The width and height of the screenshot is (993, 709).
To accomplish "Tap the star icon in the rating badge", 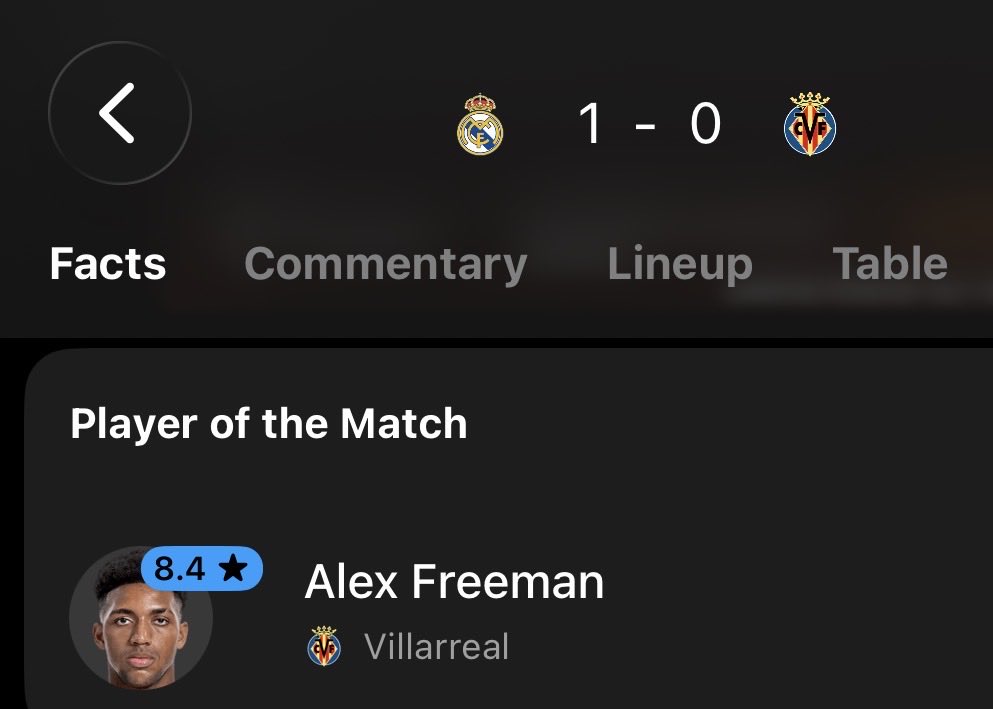I will 233,568.
